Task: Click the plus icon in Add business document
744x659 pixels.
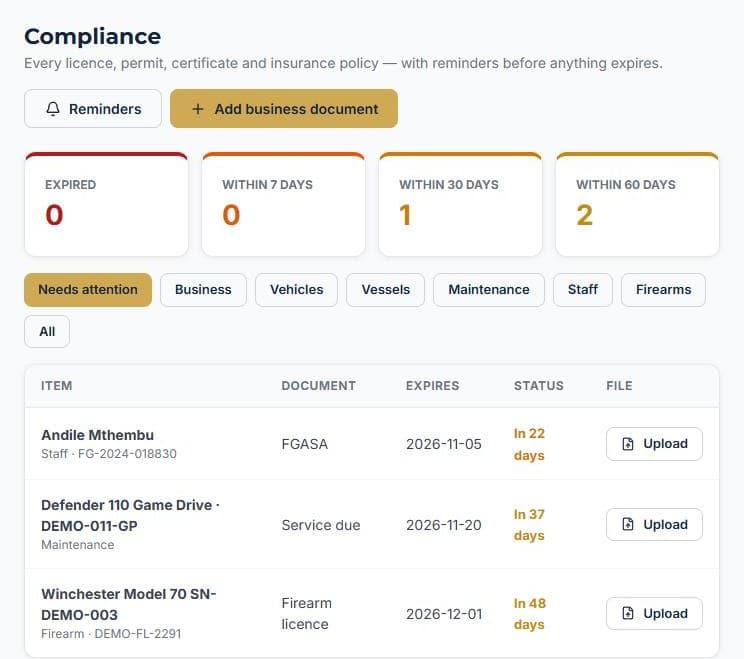Action: (198, 109)
